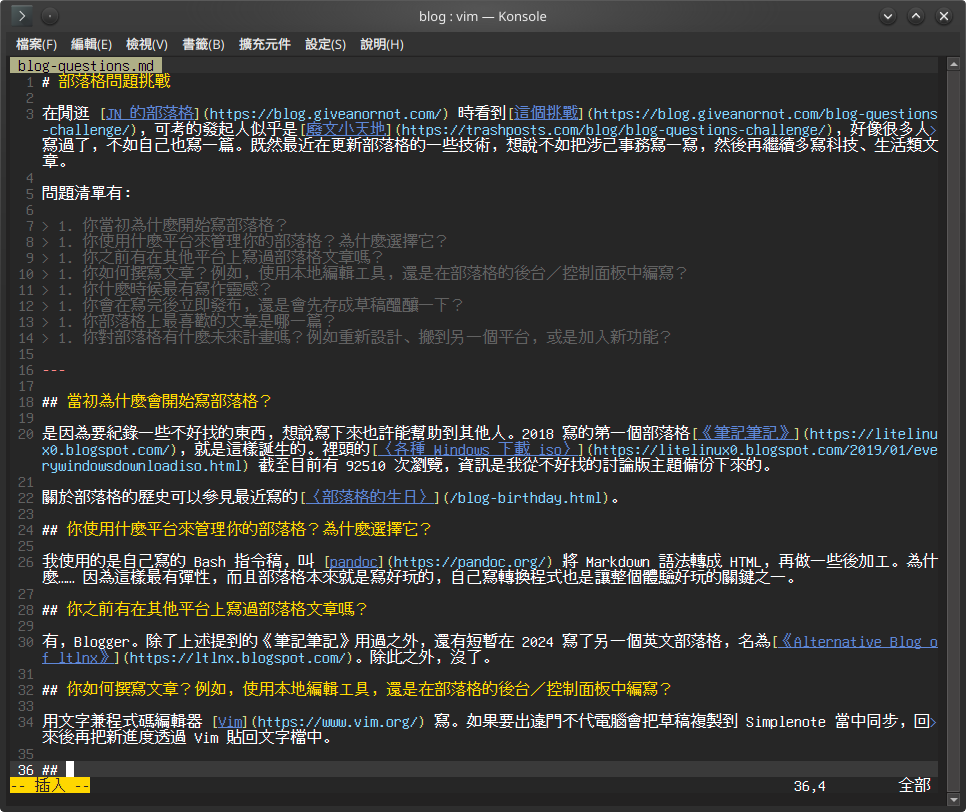The width and height of the screenshot is (966, 812).
Task: Open the 書籤(B) menu
Action: click(x=203, y=44)
